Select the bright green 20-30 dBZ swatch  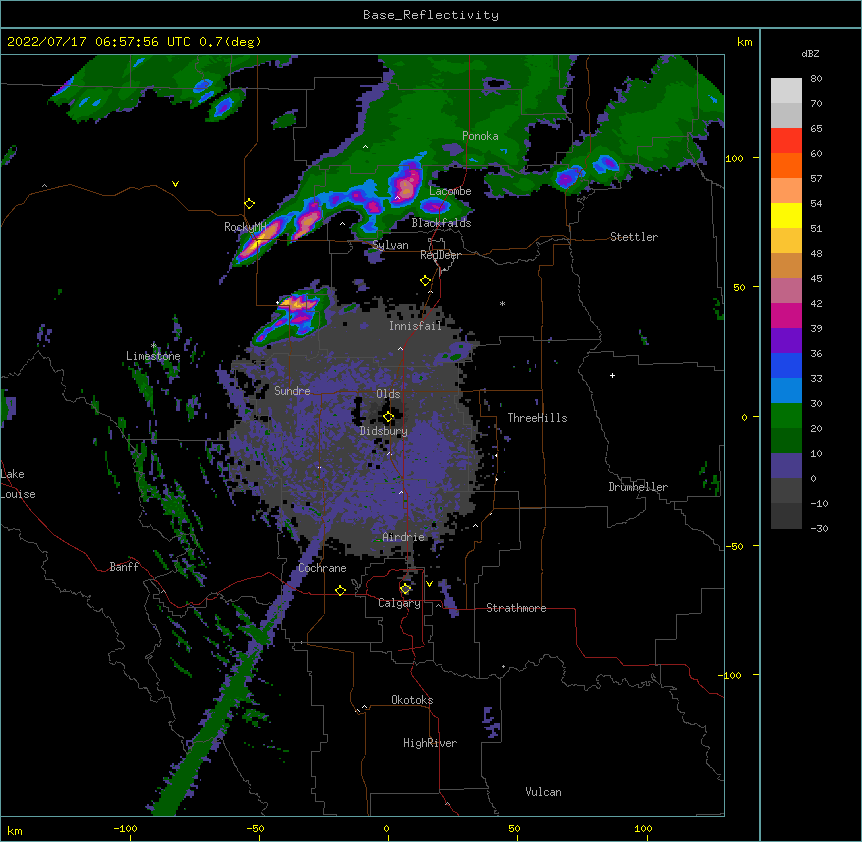[x=786, y=416]
